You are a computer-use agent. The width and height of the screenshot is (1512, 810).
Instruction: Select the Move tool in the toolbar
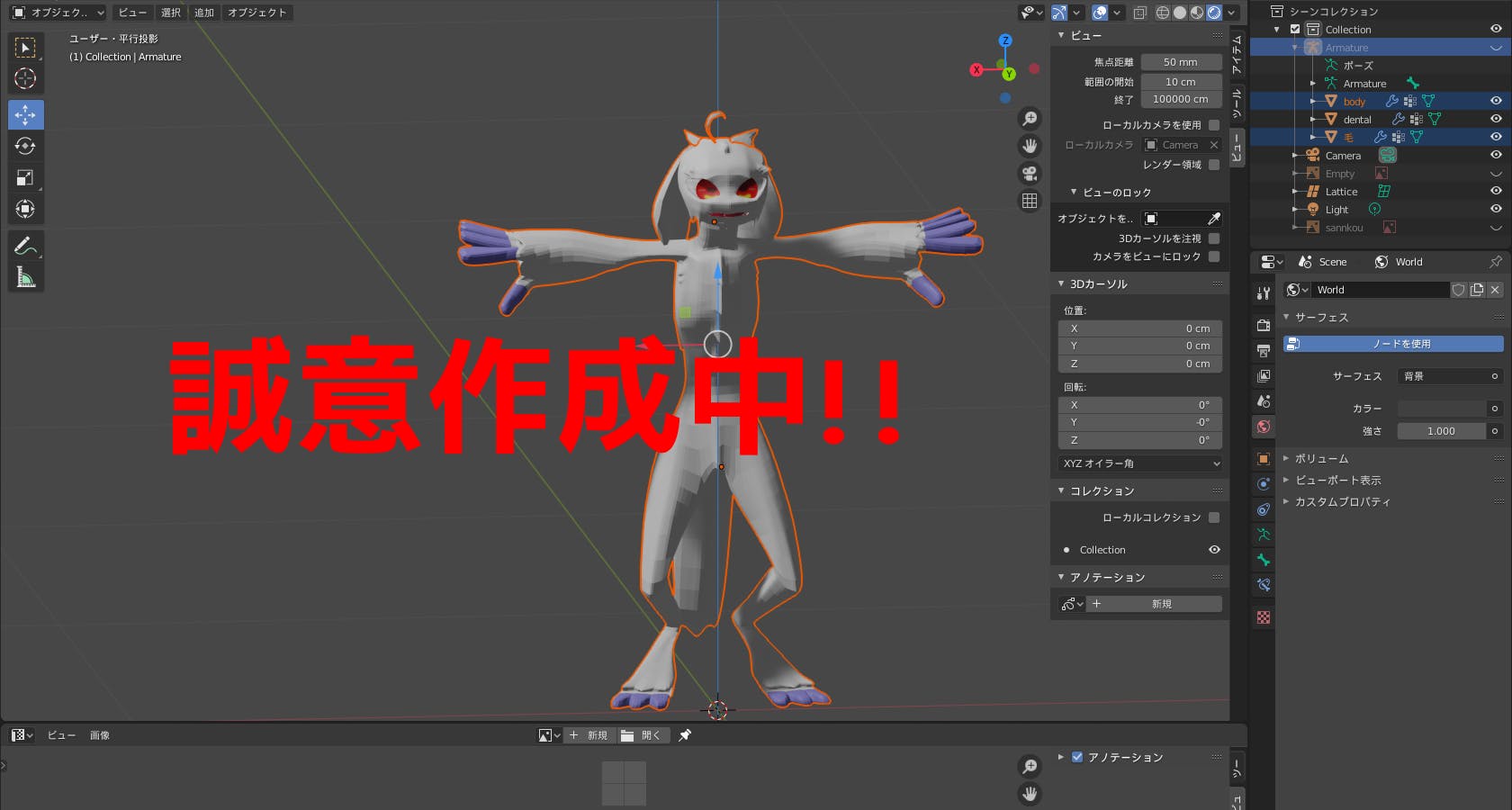(x=25, y=114)
